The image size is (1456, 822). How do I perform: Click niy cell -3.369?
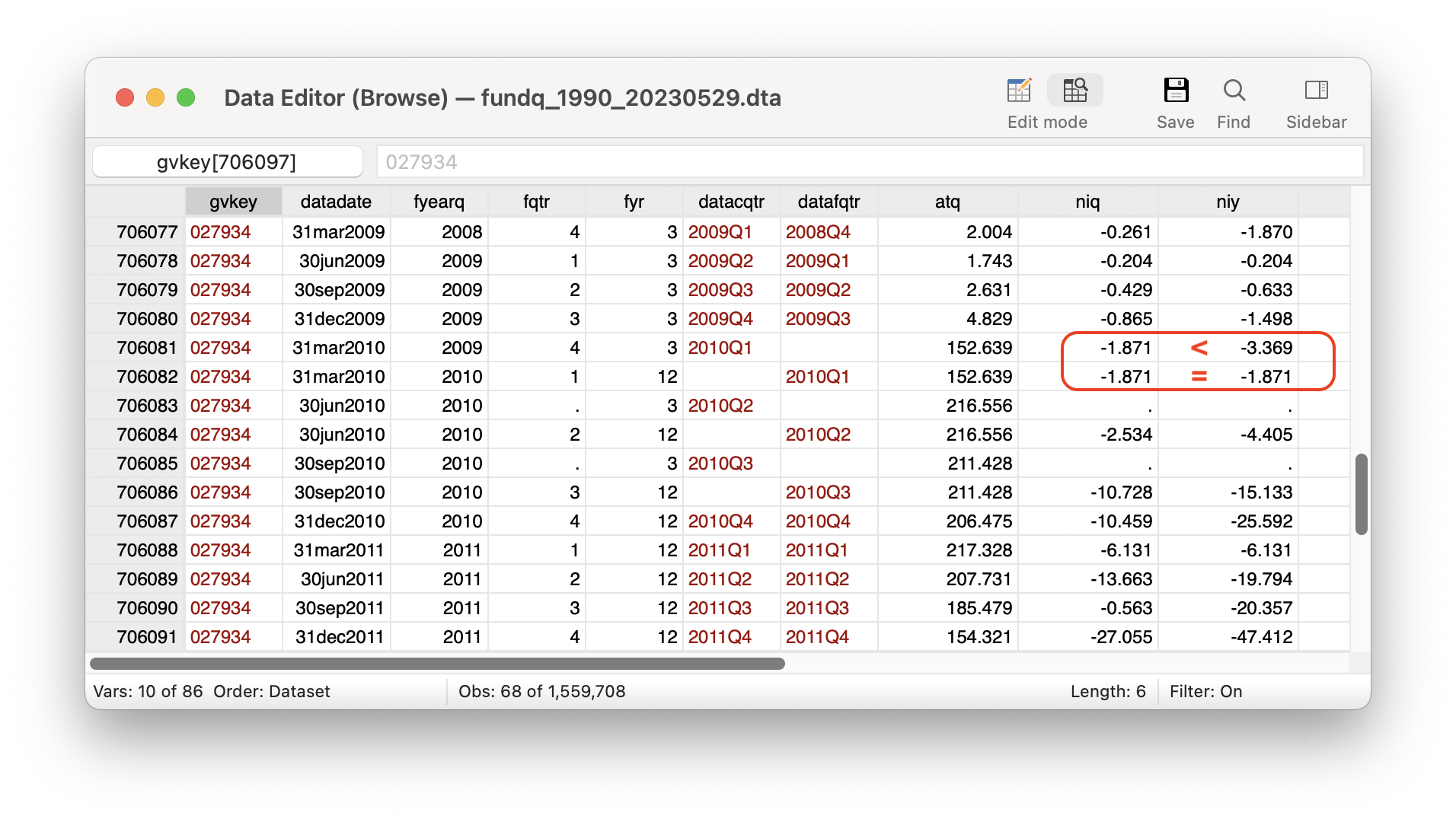pos(1228,348)
